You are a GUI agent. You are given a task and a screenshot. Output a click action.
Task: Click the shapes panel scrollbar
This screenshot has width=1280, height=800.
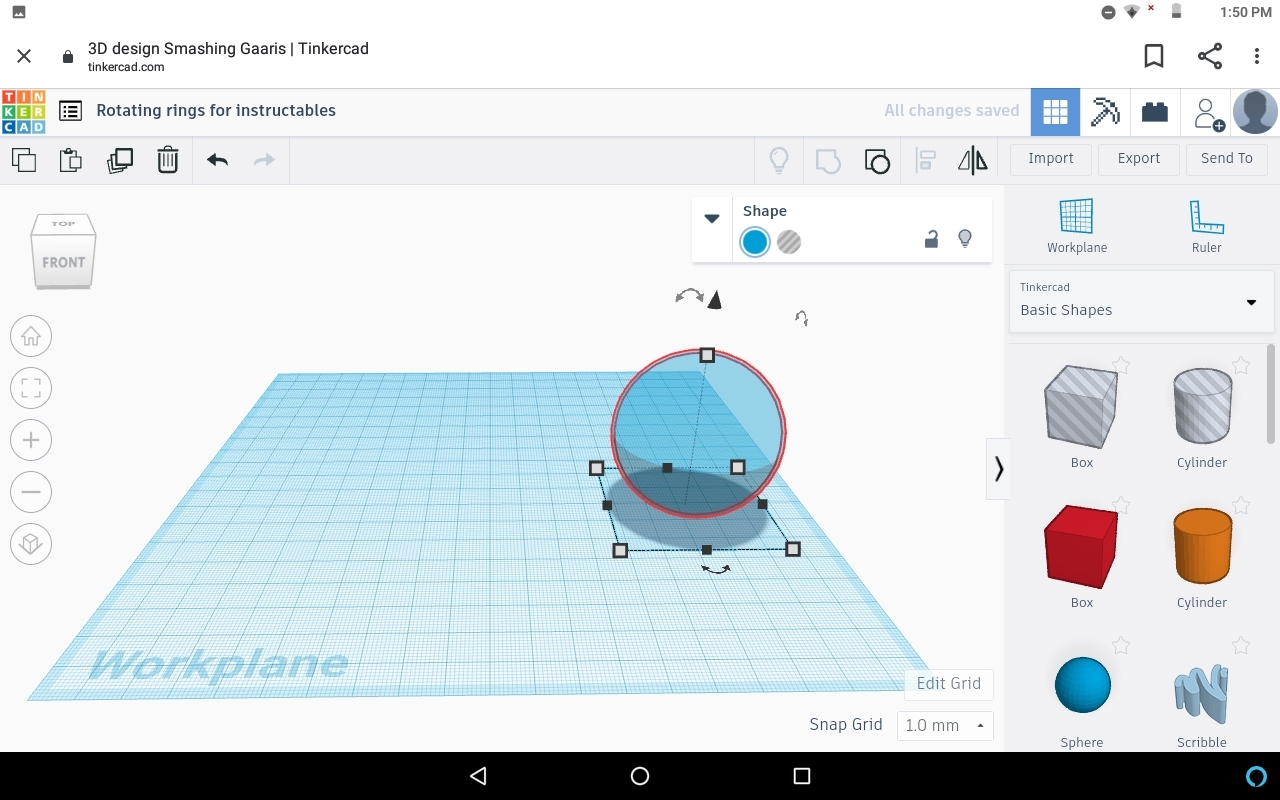pos(1271,394)
